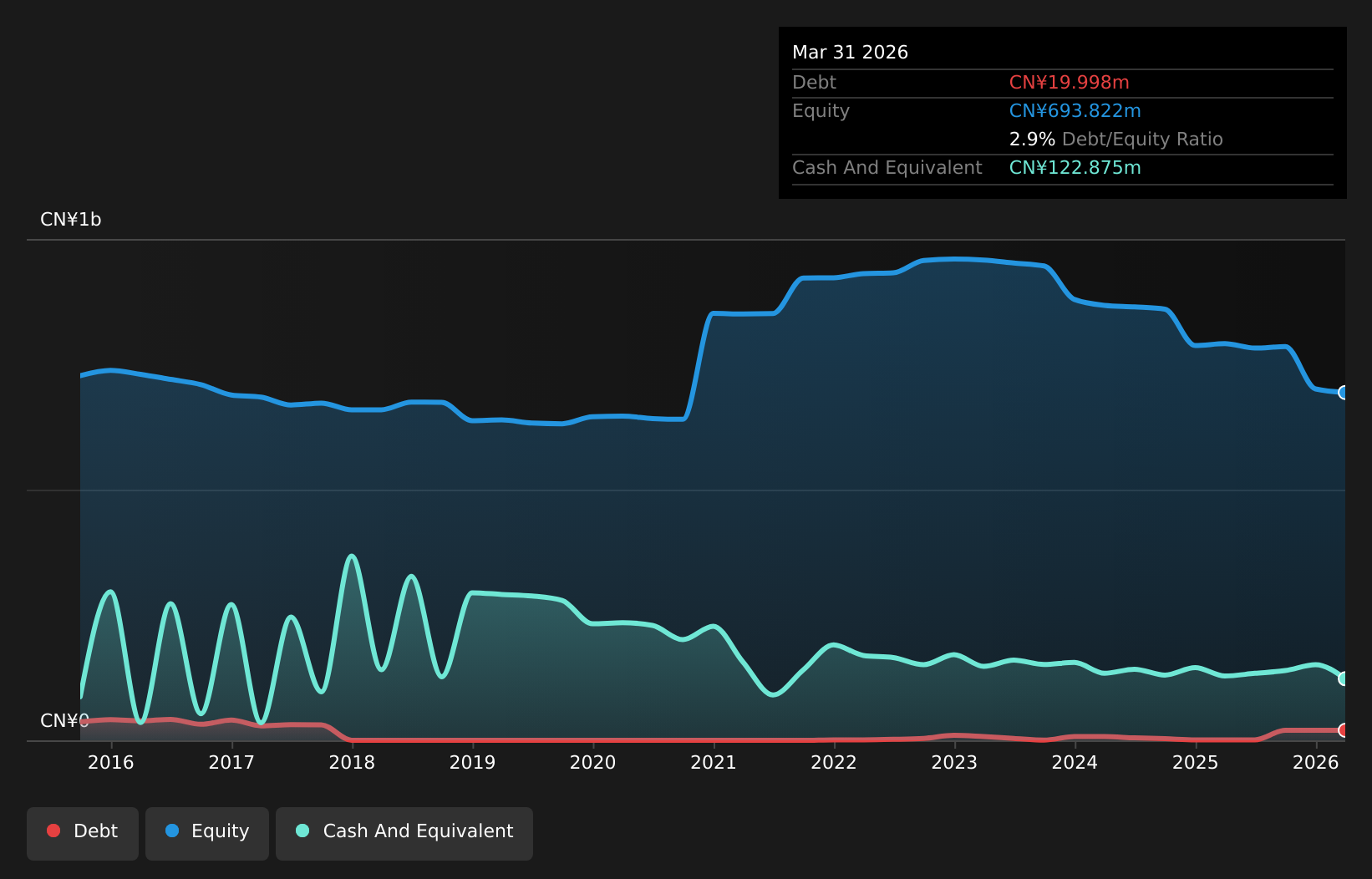This screenshot has width=1372, height=879.
Task: Select the Cash endpoint marker on chart
Action: tap(1344, 678)
